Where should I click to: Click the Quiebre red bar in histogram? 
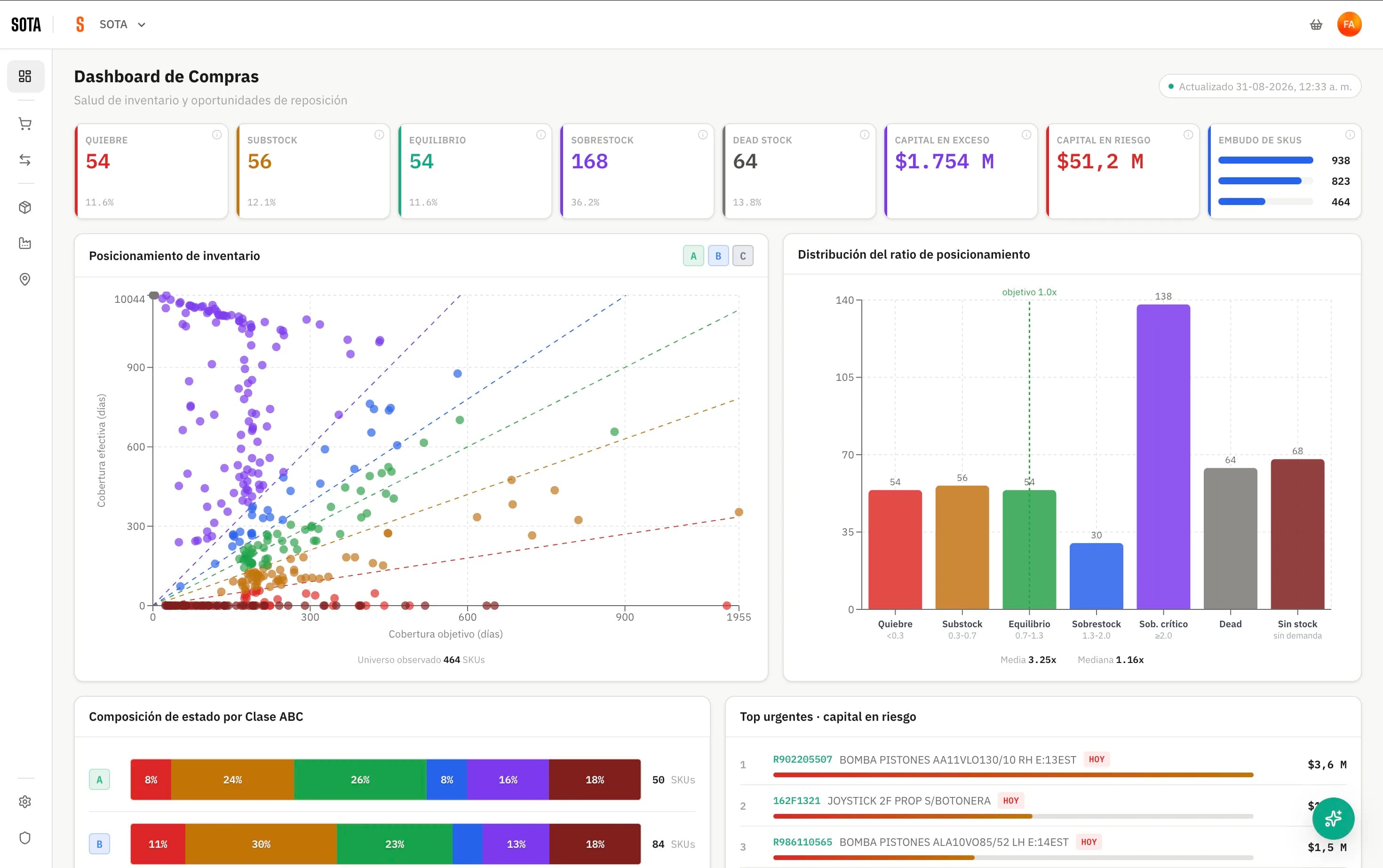[895, 549]
